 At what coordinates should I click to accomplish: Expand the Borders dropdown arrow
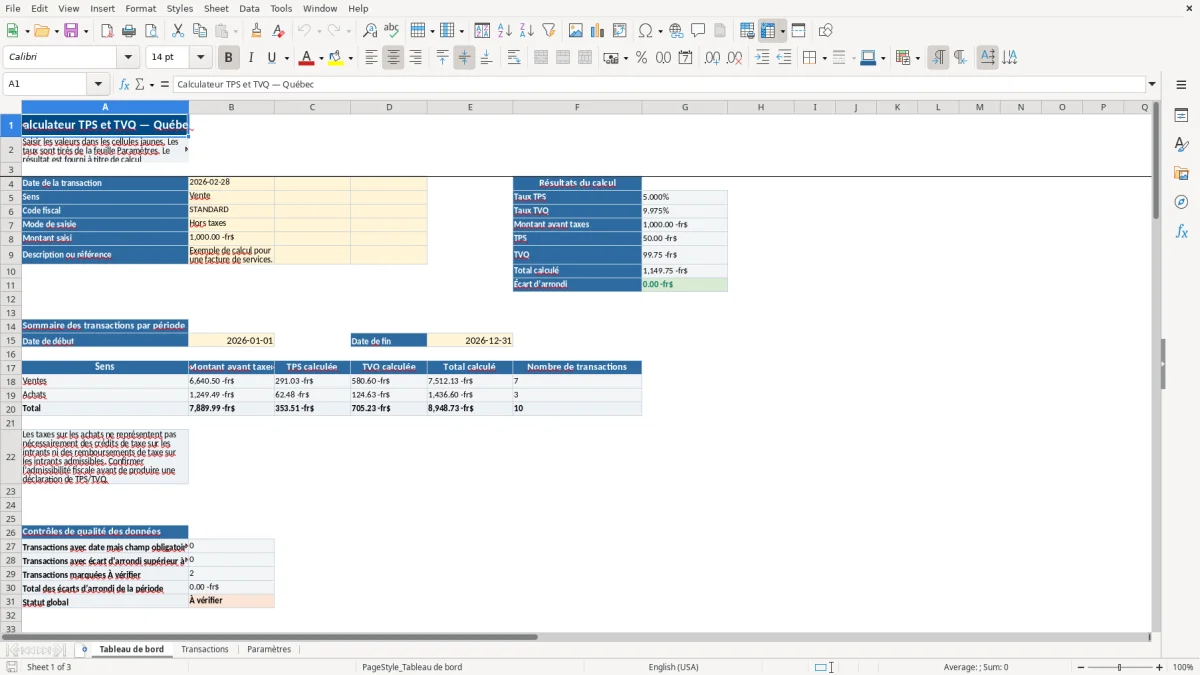(x=823, y=58)
